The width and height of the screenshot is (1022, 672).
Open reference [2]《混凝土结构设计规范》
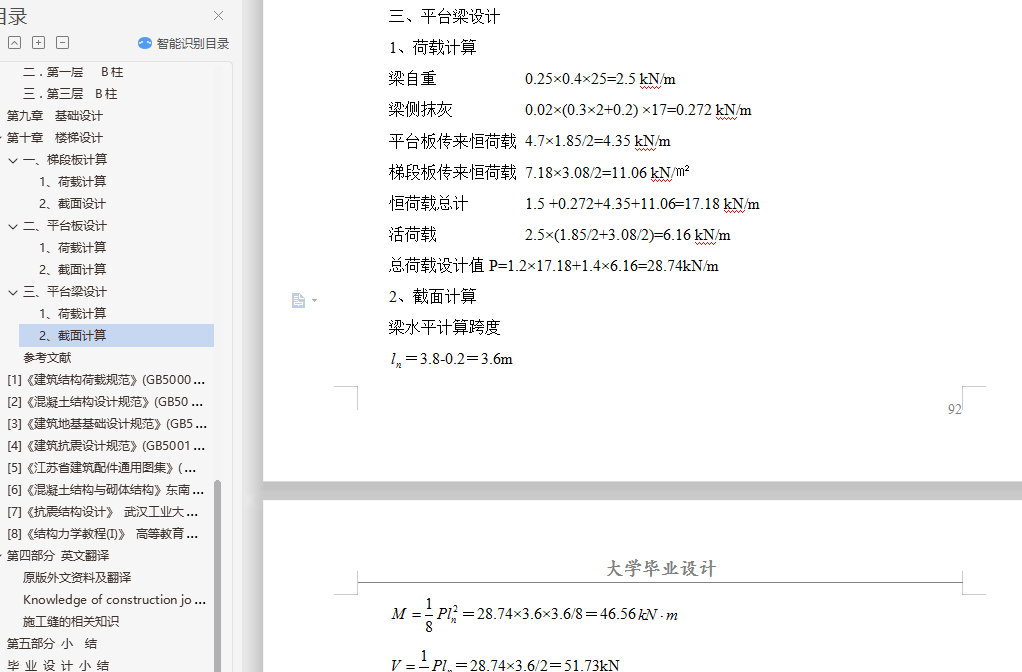click(x=106, y=402)
